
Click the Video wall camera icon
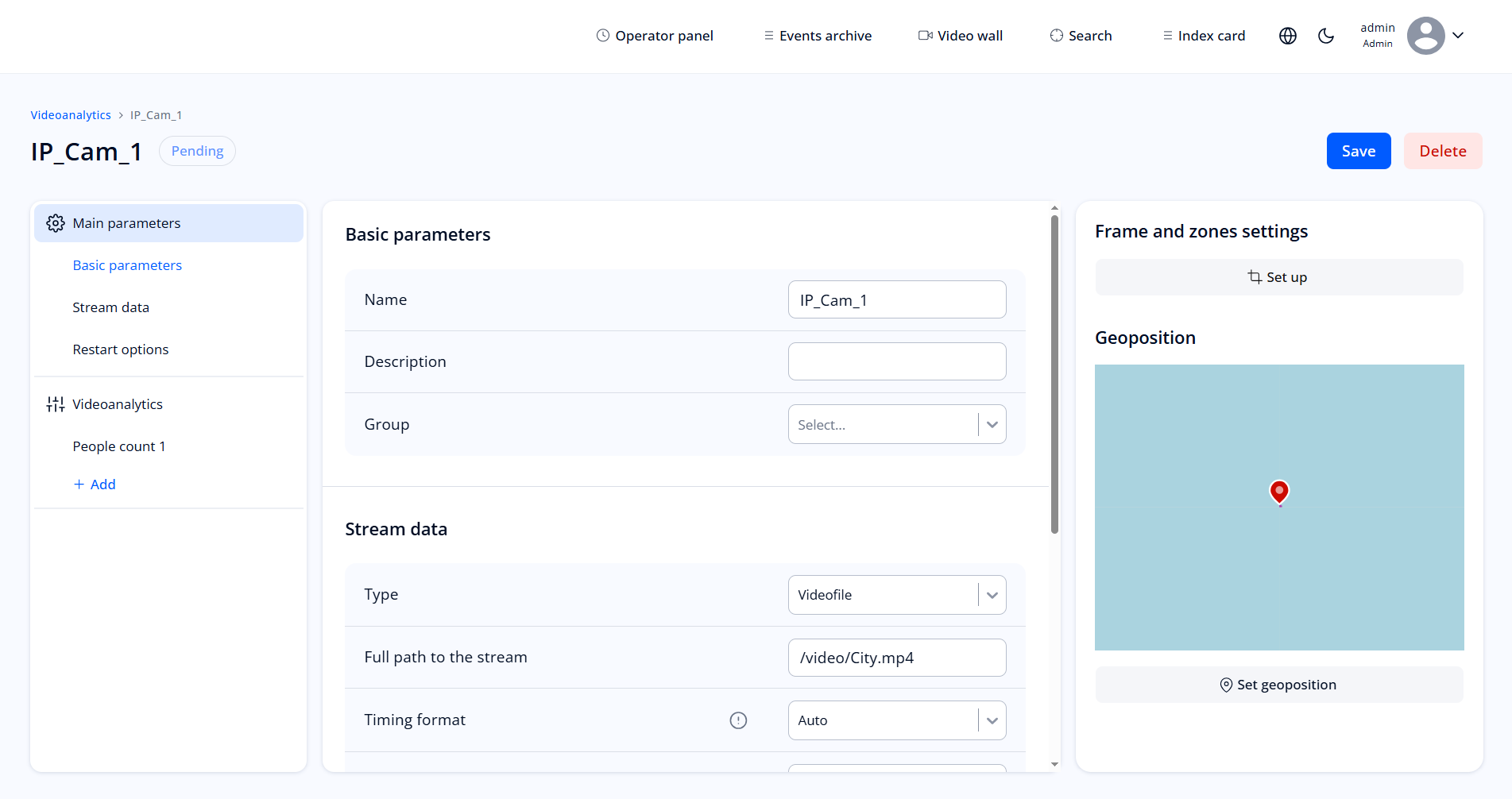(923, 35)
